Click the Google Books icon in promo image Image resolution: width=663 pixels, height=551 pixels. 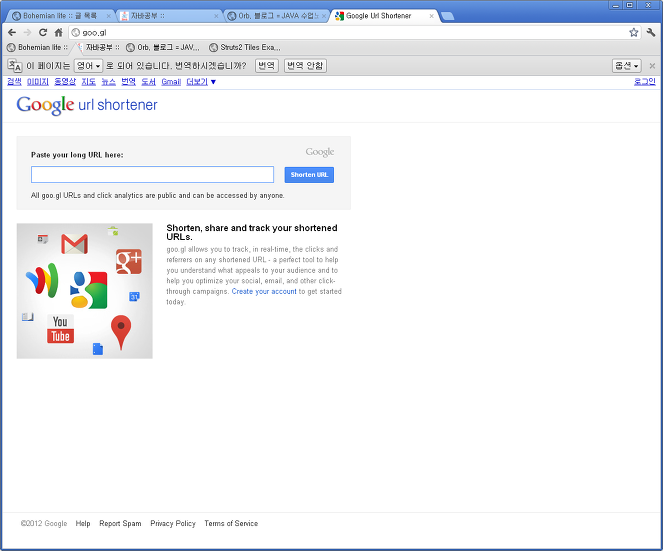pyautogui.click(x=27, y=317)
